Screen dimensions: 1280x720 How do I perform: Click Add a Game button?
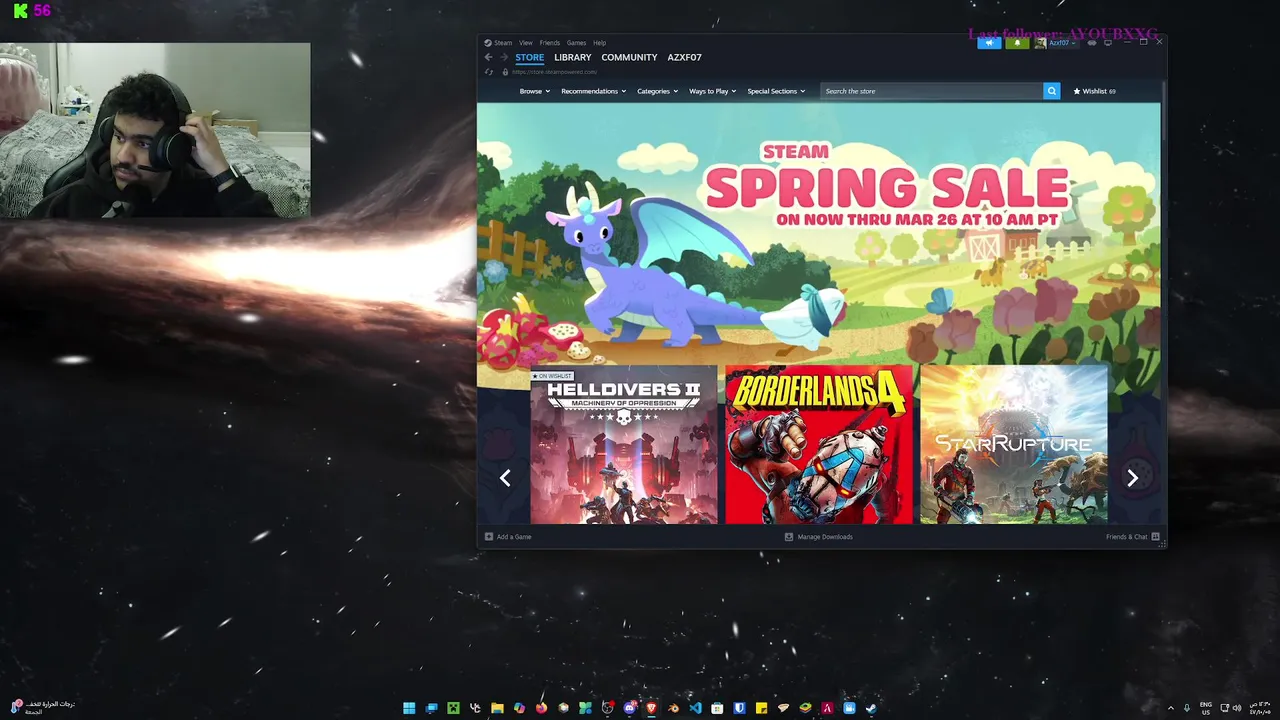tap(508, 537)
